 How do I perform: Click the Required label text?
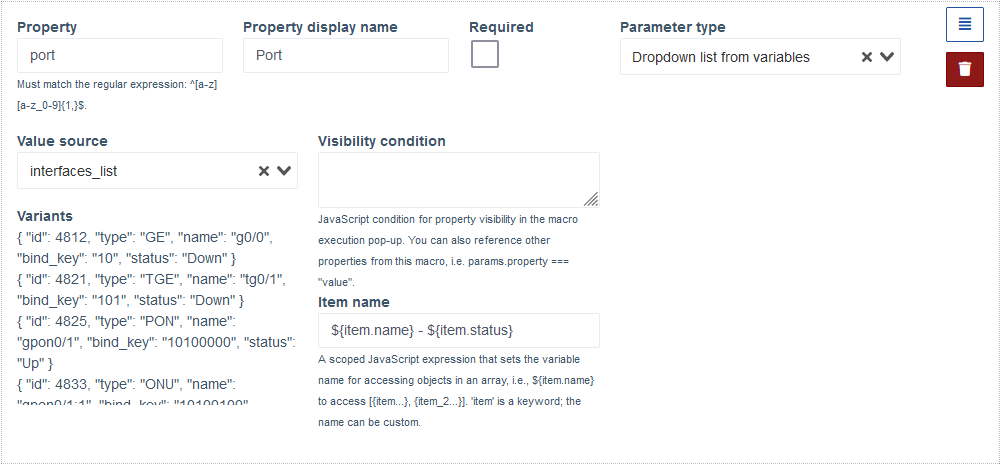[501, 27]
